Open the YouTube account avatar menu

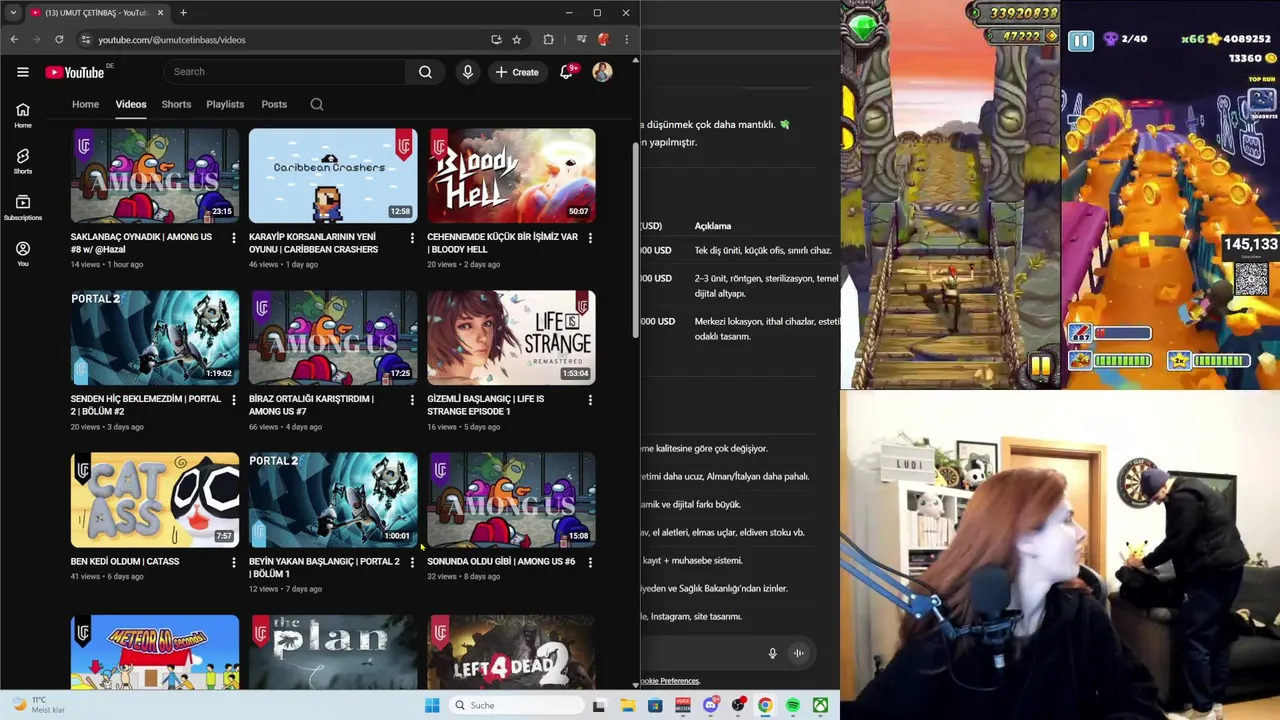[x=602, y=72]
